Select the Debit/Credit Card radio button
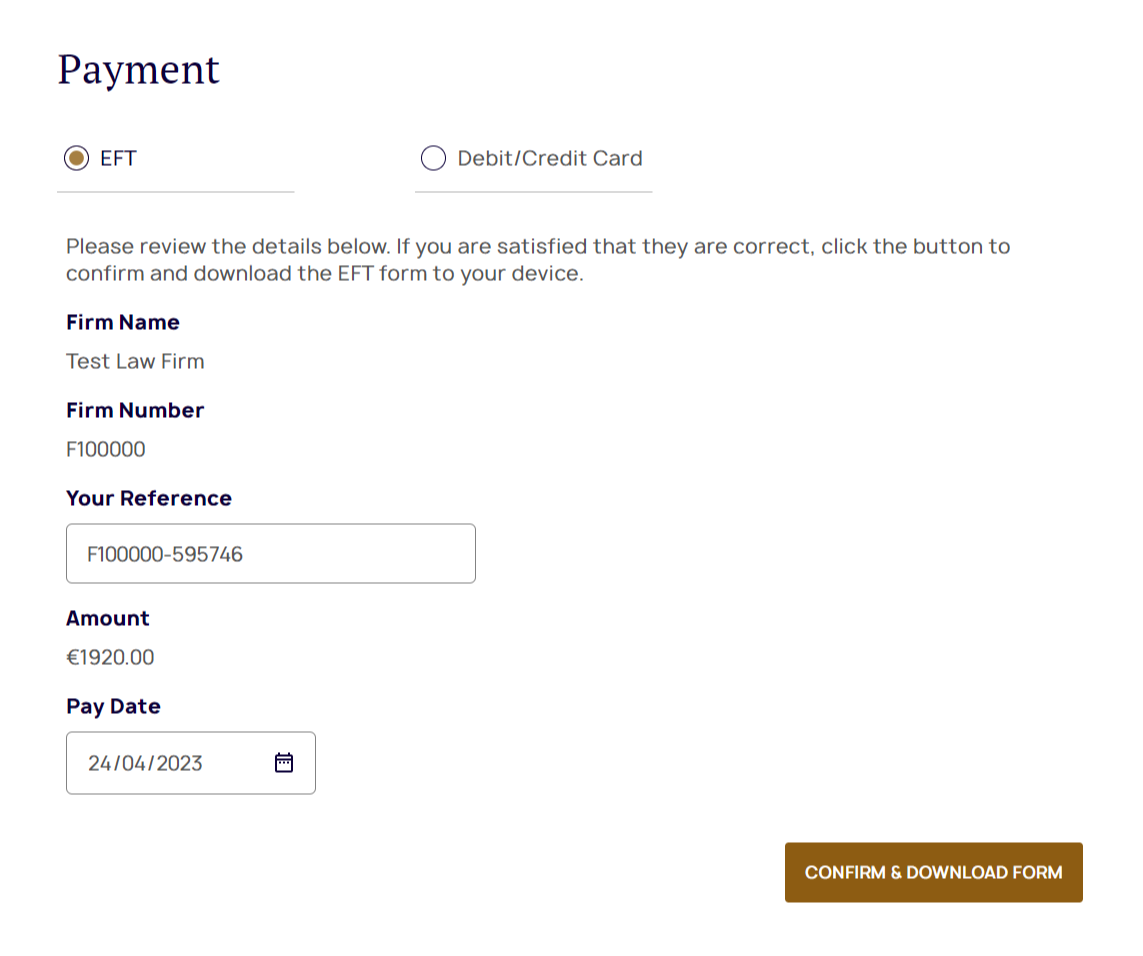This screenshot has width=1143, height=956. tap(433, 158)
